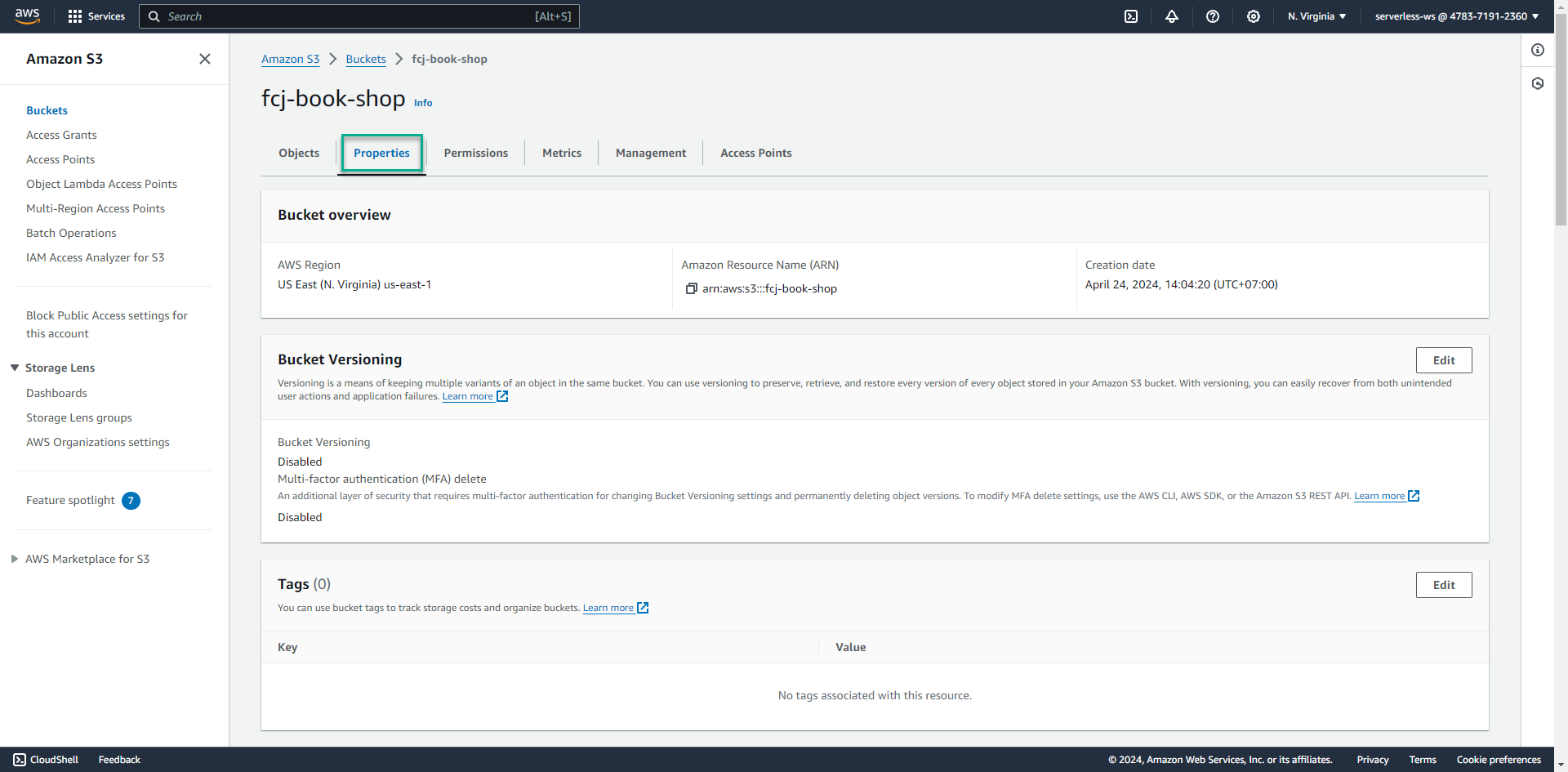
Task: Open Learn more link for Bucket Versioning
Action: [468, 396]
